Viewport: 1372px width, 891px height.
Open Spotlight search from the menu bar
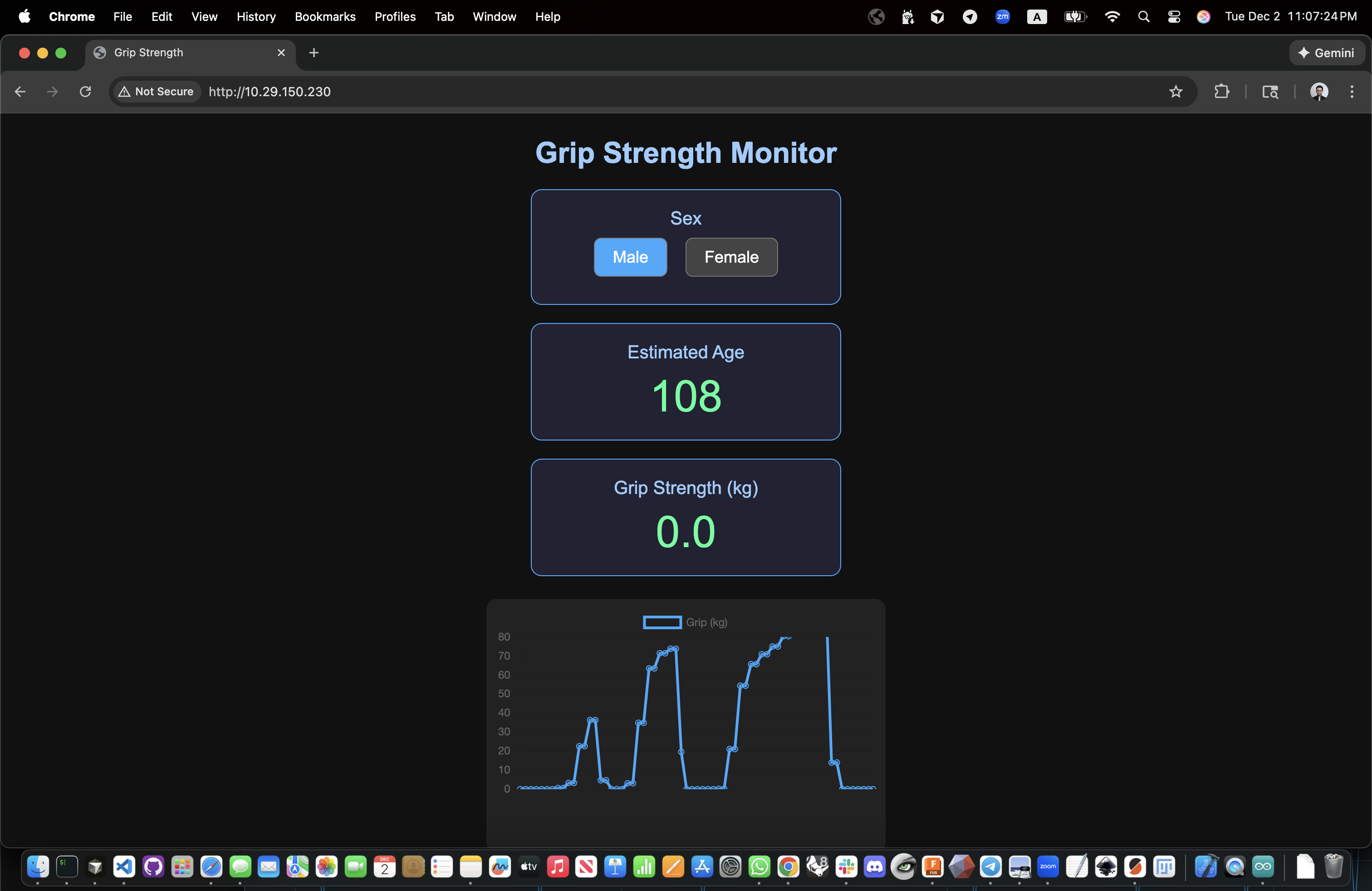[x=1144, y=16]
